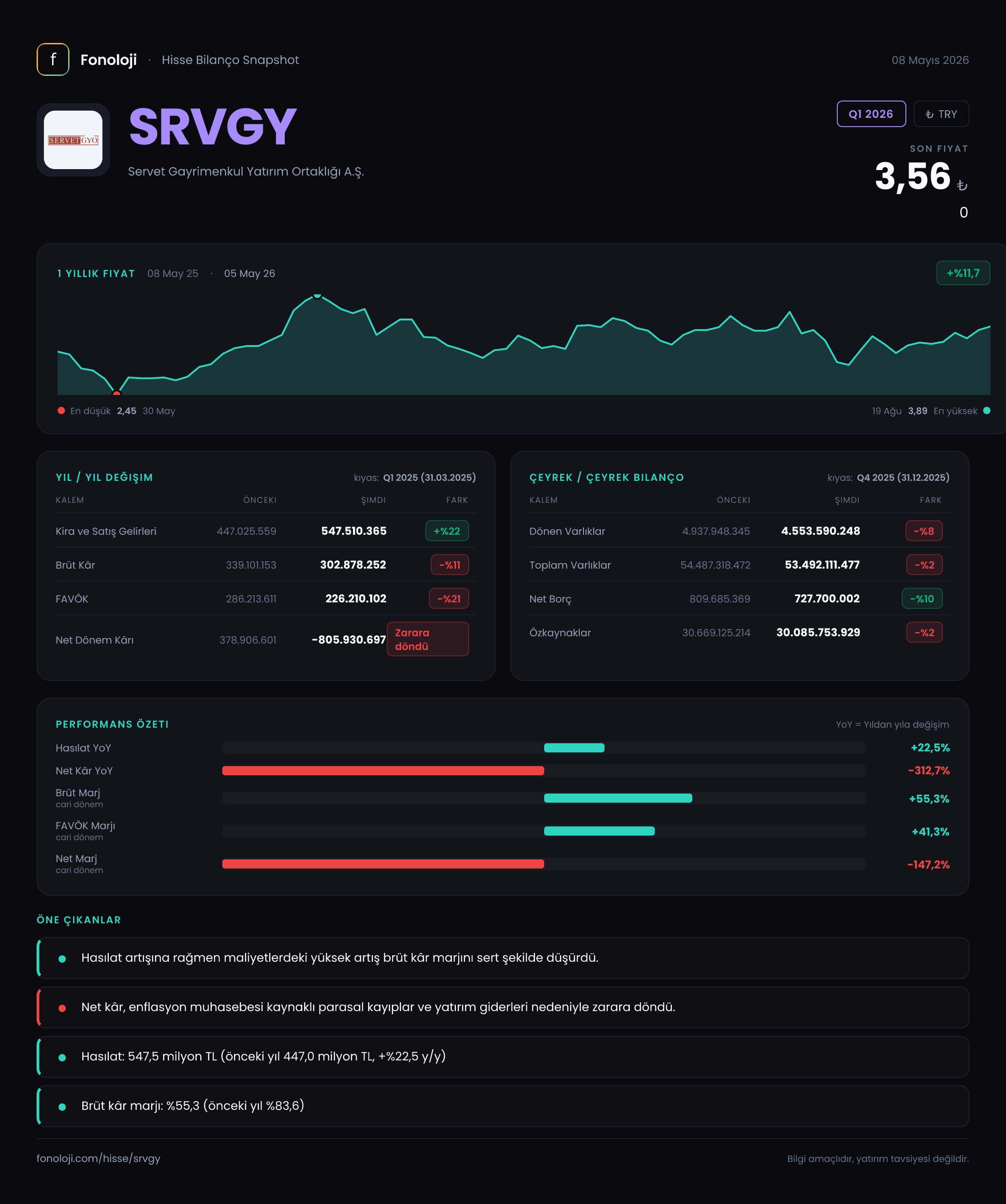Select the Q1 2026 period badge
Screen dimensions: 1006x1204
pyautogui.click(x=871, y=114)
